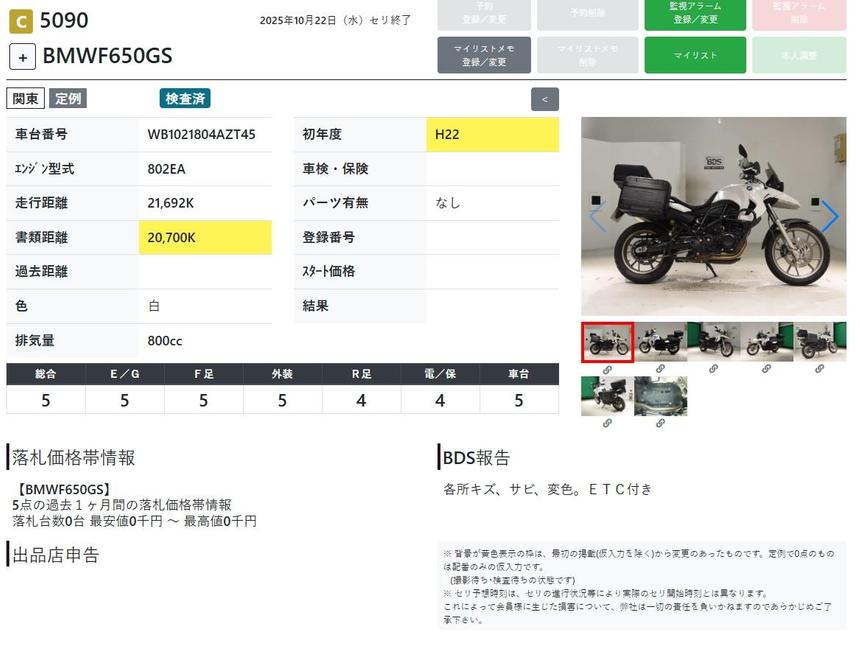Screen dimensions: 860x665
Task: Go to next photo with right arrow
Action: [830, 216]
